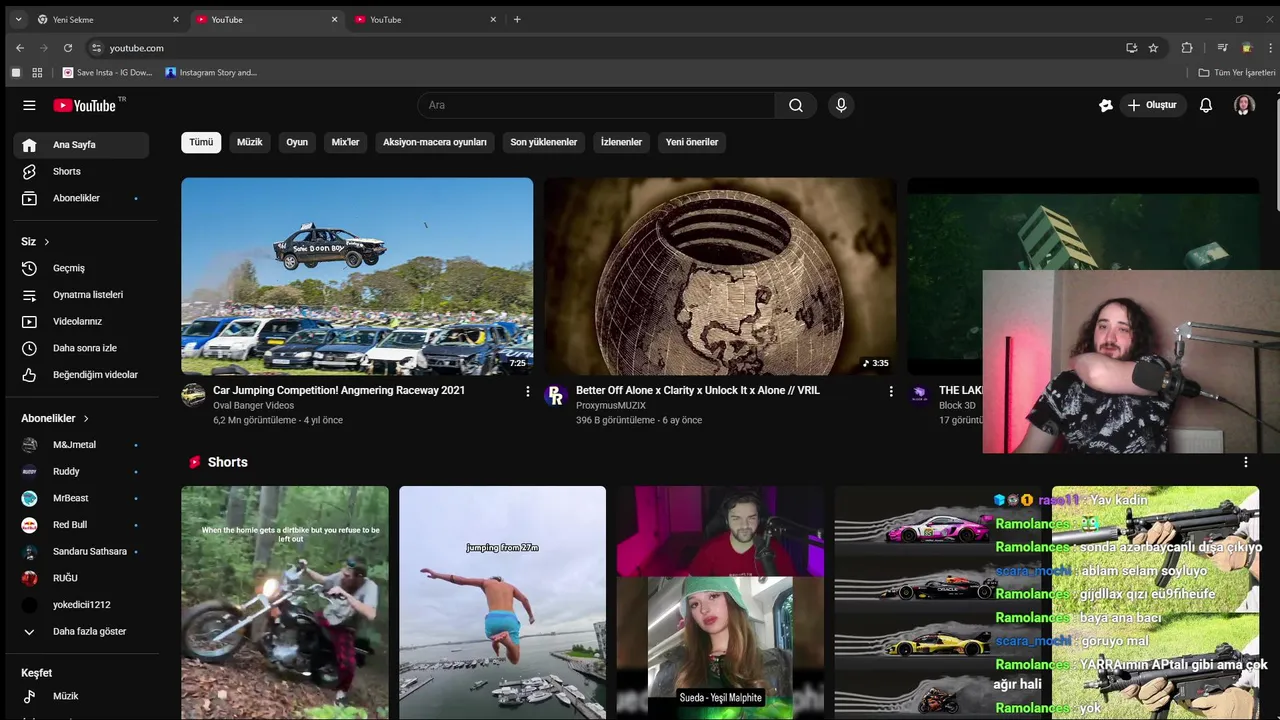The height and width of the screenshot is (720, 1280).
Task: Click the icon left of Oluştur
Action: [x=1106, y=105]
